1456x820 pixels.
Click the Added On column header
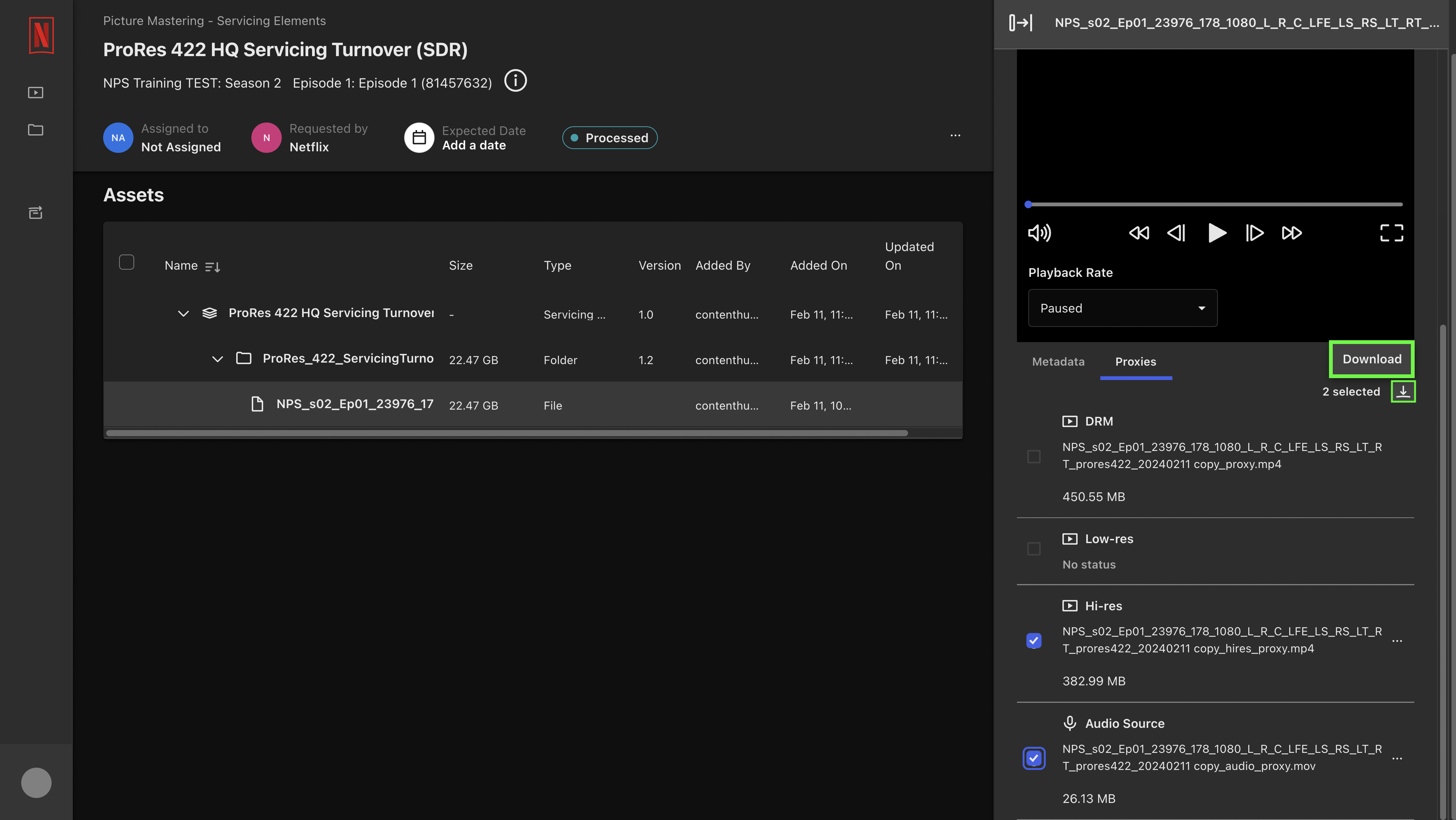(x=819, y=265)
